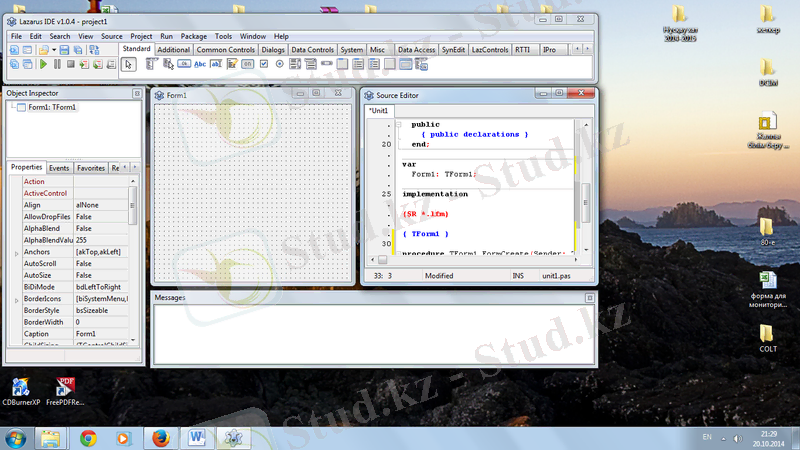Switch to the Common Controls palette tab
Image resolution: width=800 pixels, height=450 pixels.
coord(225,49)
